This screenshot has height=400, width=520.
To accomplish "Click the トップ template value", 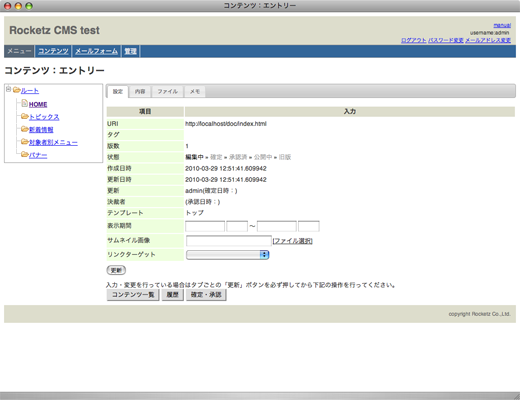I will pyautogui.click(x=194, y=213).
